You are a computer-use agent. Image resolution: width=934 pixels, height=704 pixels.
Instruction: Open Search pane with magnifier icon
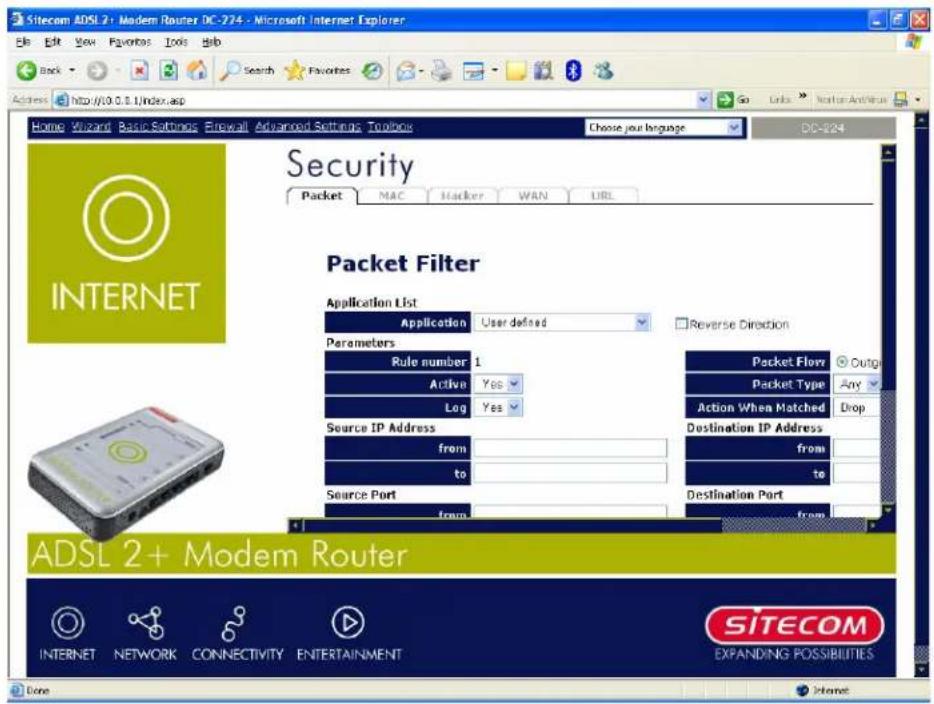click(229, 71)
